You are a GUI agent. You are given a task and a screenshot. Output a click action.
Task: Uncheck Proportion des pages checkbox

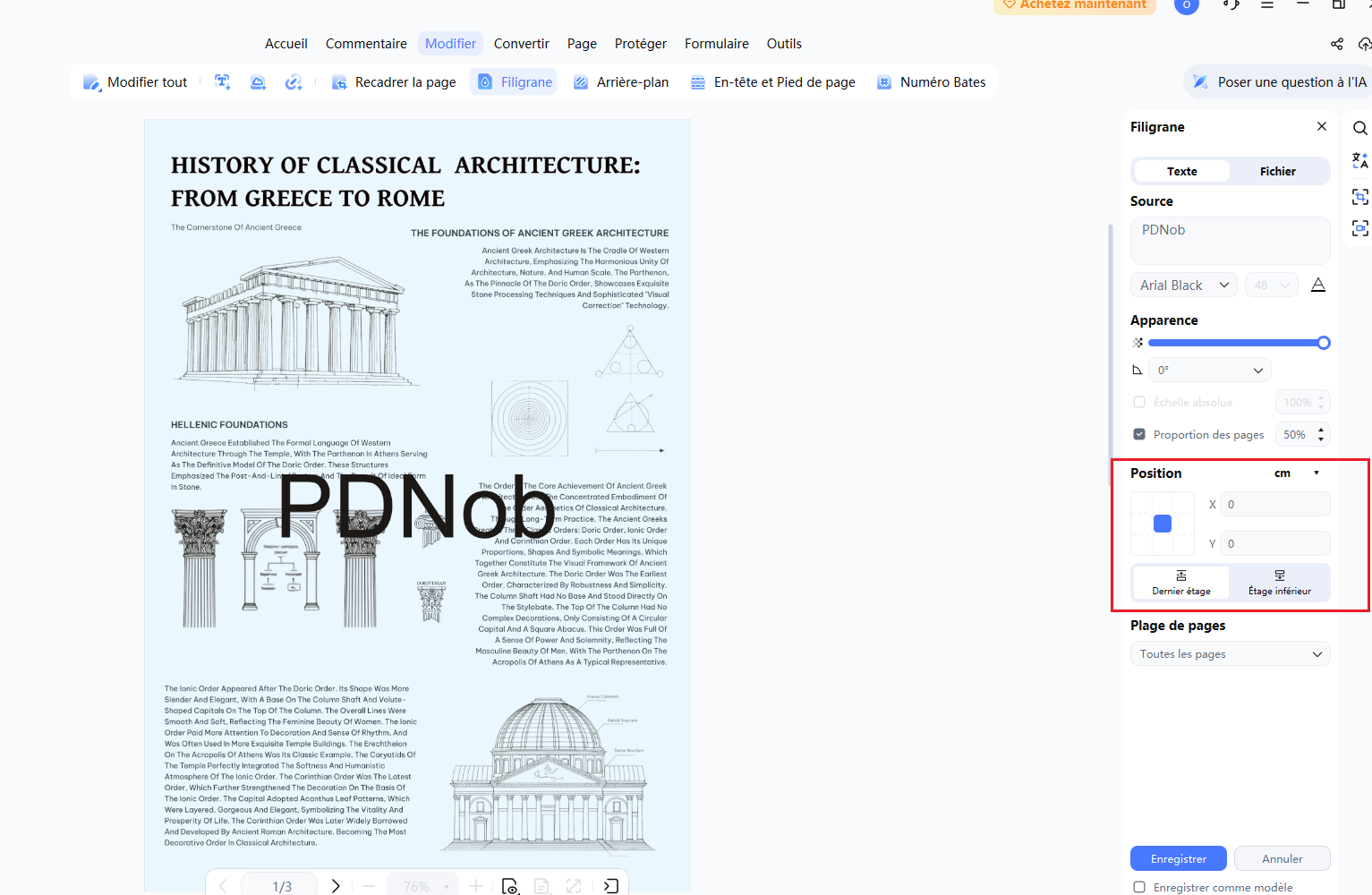pyautogui.click(x=1139, y=435)
